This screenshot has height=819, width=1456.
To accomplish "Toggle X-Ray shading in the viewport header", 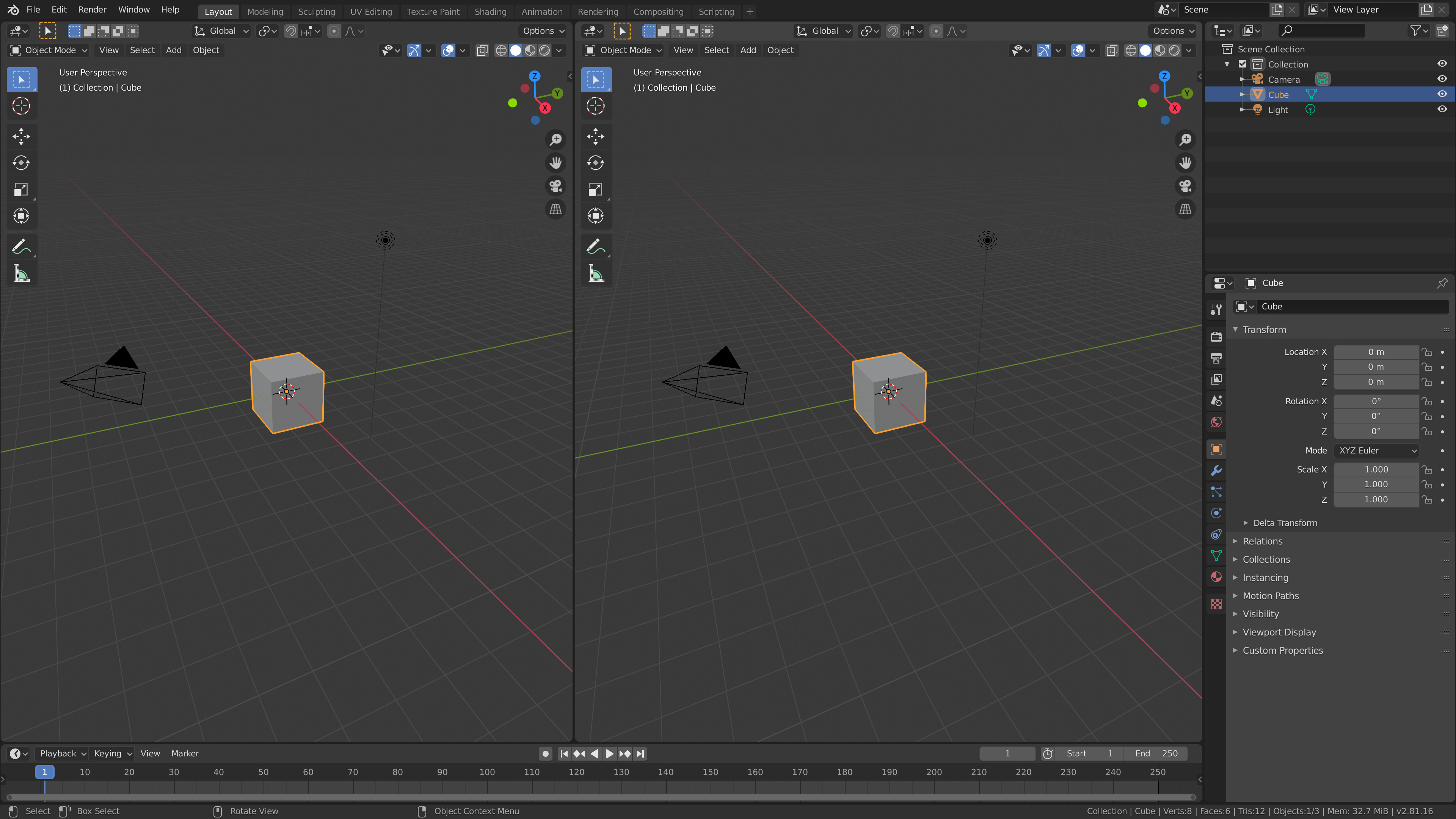I will coord(482,50).
